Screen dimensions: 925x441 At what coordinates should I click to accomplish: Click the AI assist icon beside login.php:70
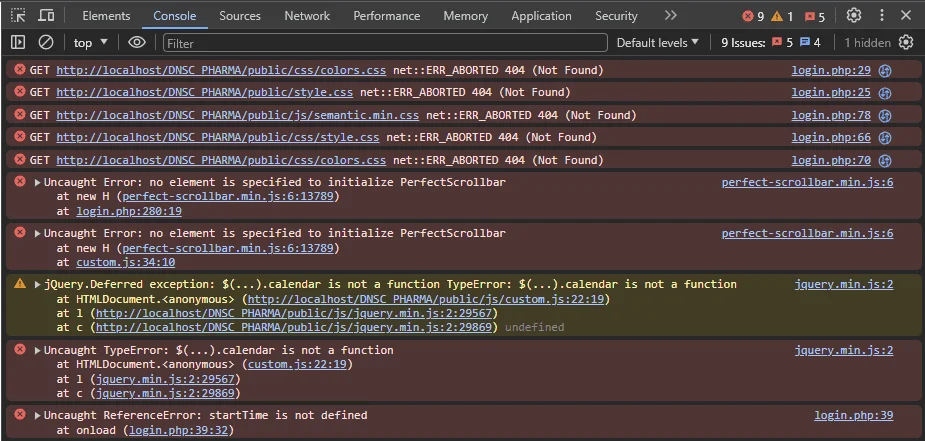click(x=884, y=160)
